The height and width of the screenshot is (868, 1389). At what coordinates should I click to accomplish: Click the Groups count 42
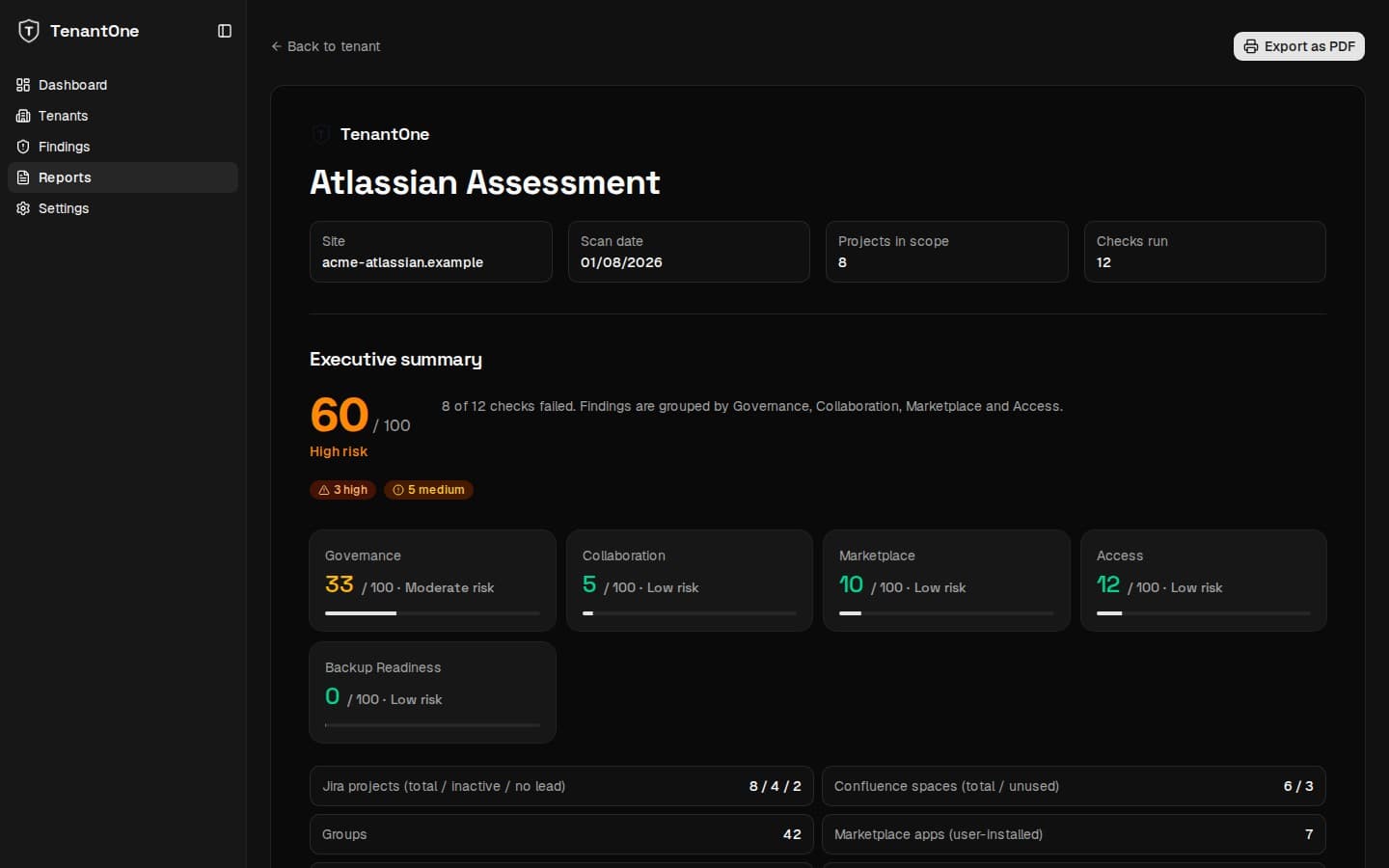pyautogui.click(x=792, y=834)
